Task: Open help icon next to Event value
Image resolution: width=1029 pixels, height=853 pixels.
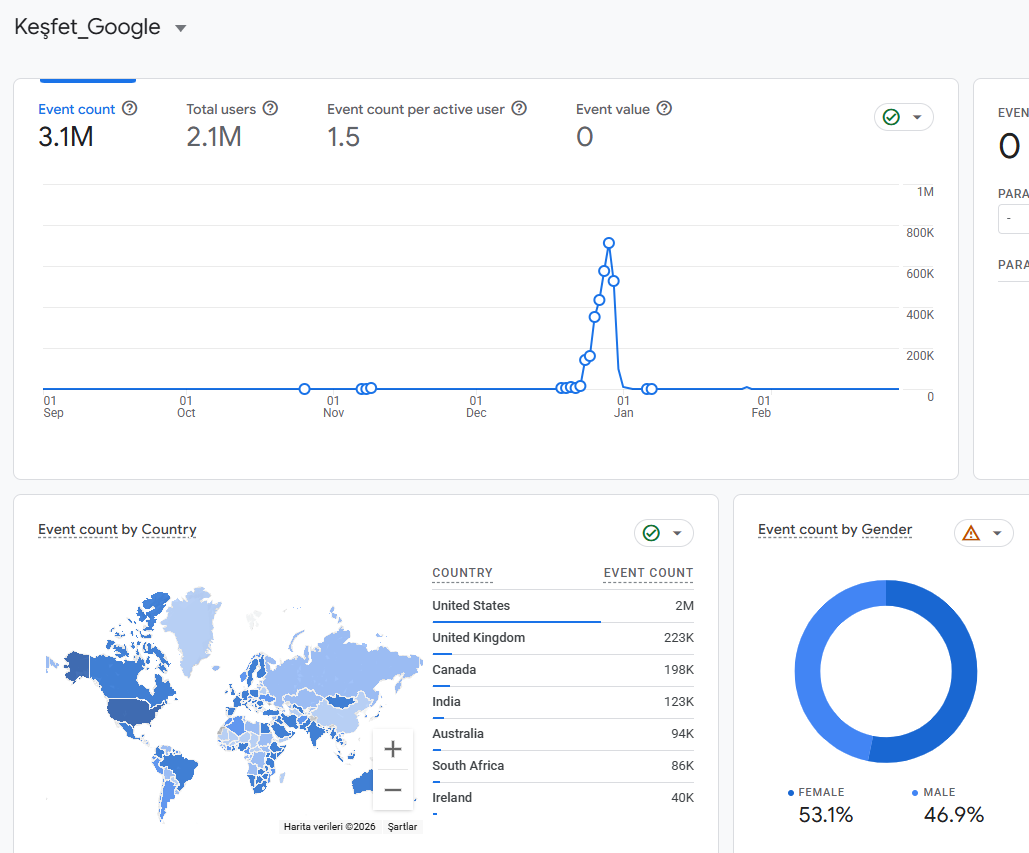Action: [x=664, y=108]
